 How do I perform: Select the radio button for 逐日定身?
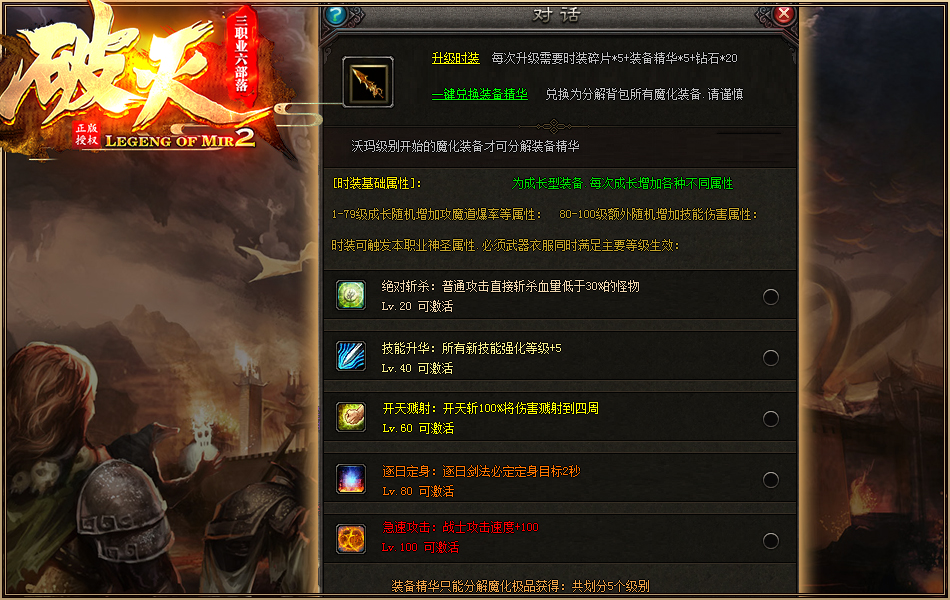[771, 480]
